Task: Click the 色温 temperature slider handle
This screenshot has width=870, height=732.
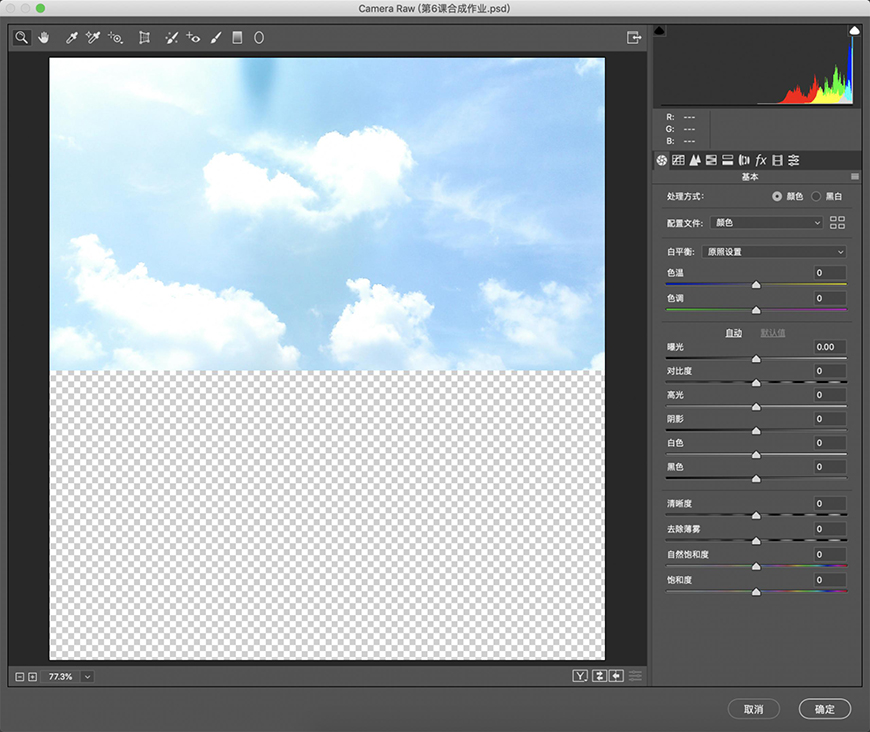Action: tap(756, 285)
